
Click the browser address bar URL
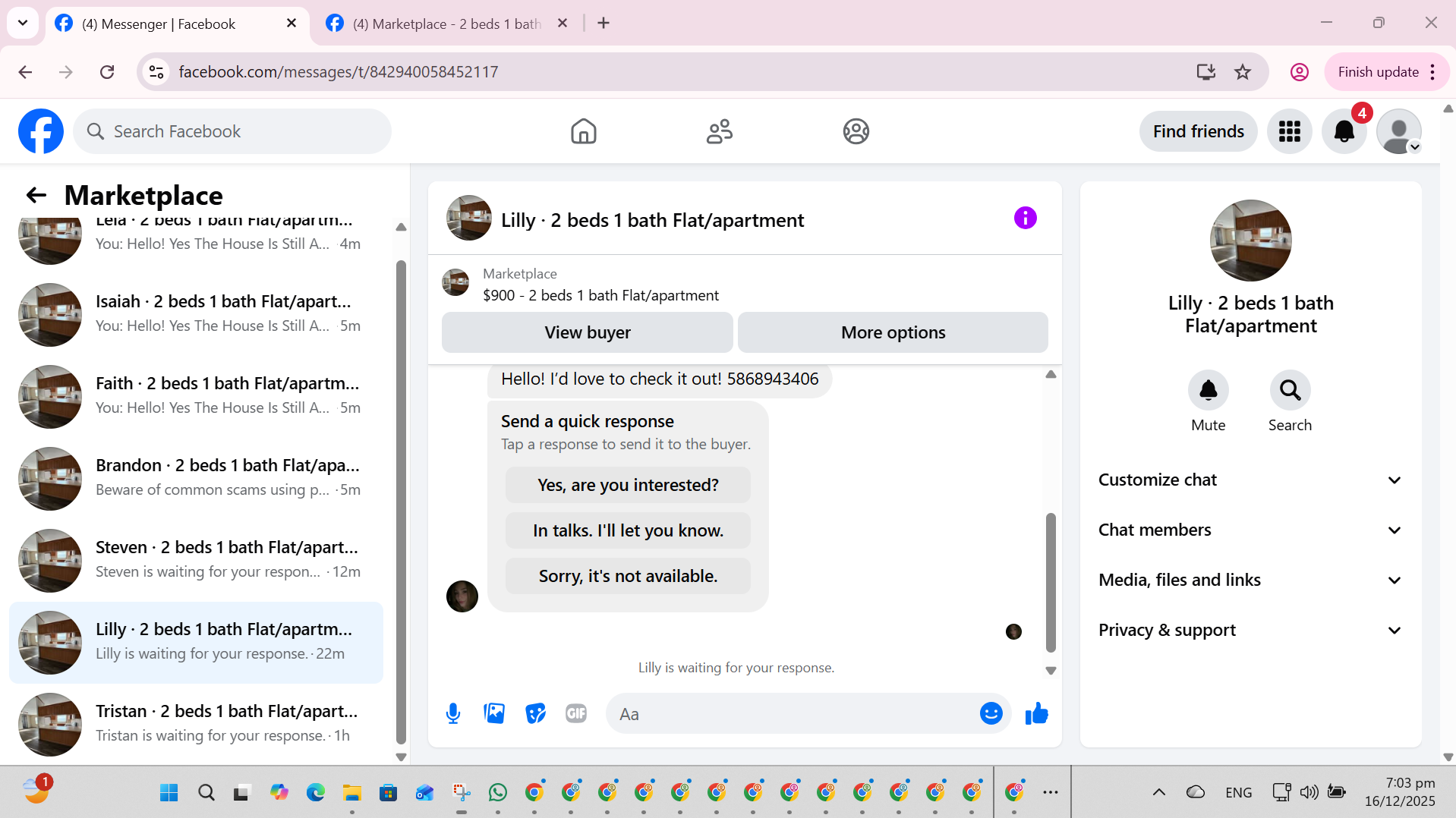tap(339, 72)
